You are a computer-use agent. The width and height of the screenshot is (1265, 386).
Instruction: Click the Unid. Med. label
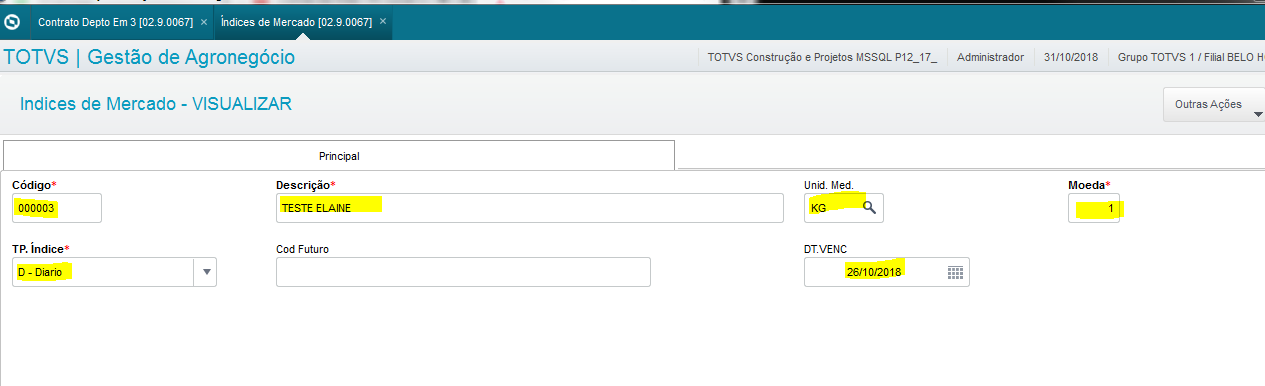pyautogui.click(x=829, y=185)
